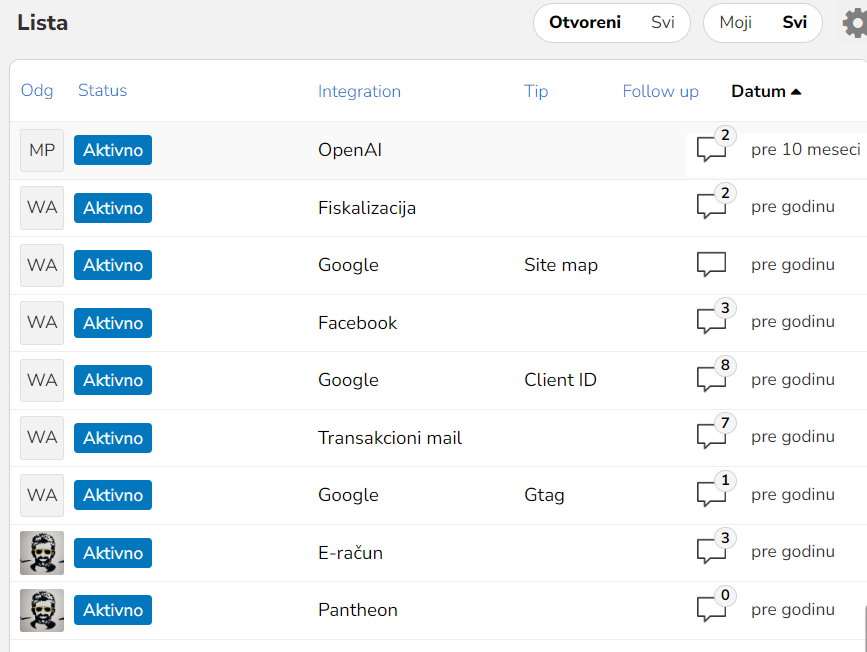
Task: Click comment icon on Pantheon row
Action: (711, 609)
